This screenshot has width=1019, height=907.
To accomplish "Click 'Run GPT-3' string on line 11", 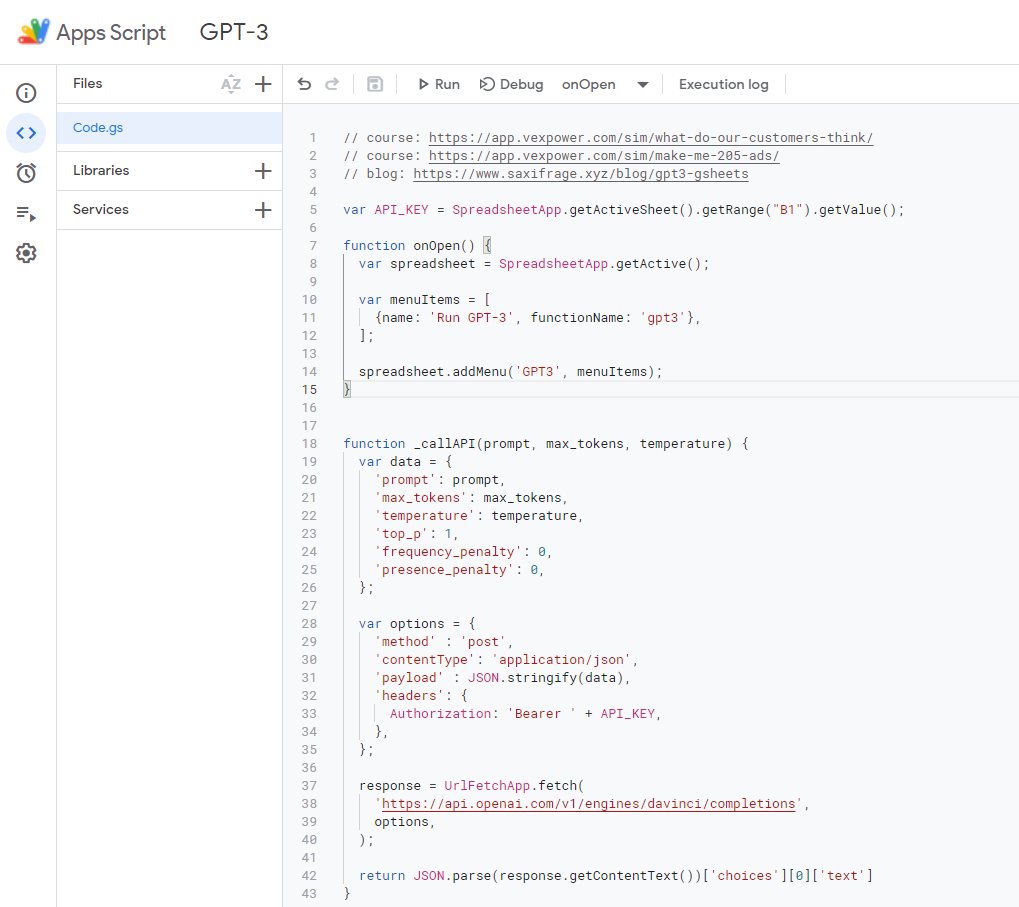I will click(472, 318).
